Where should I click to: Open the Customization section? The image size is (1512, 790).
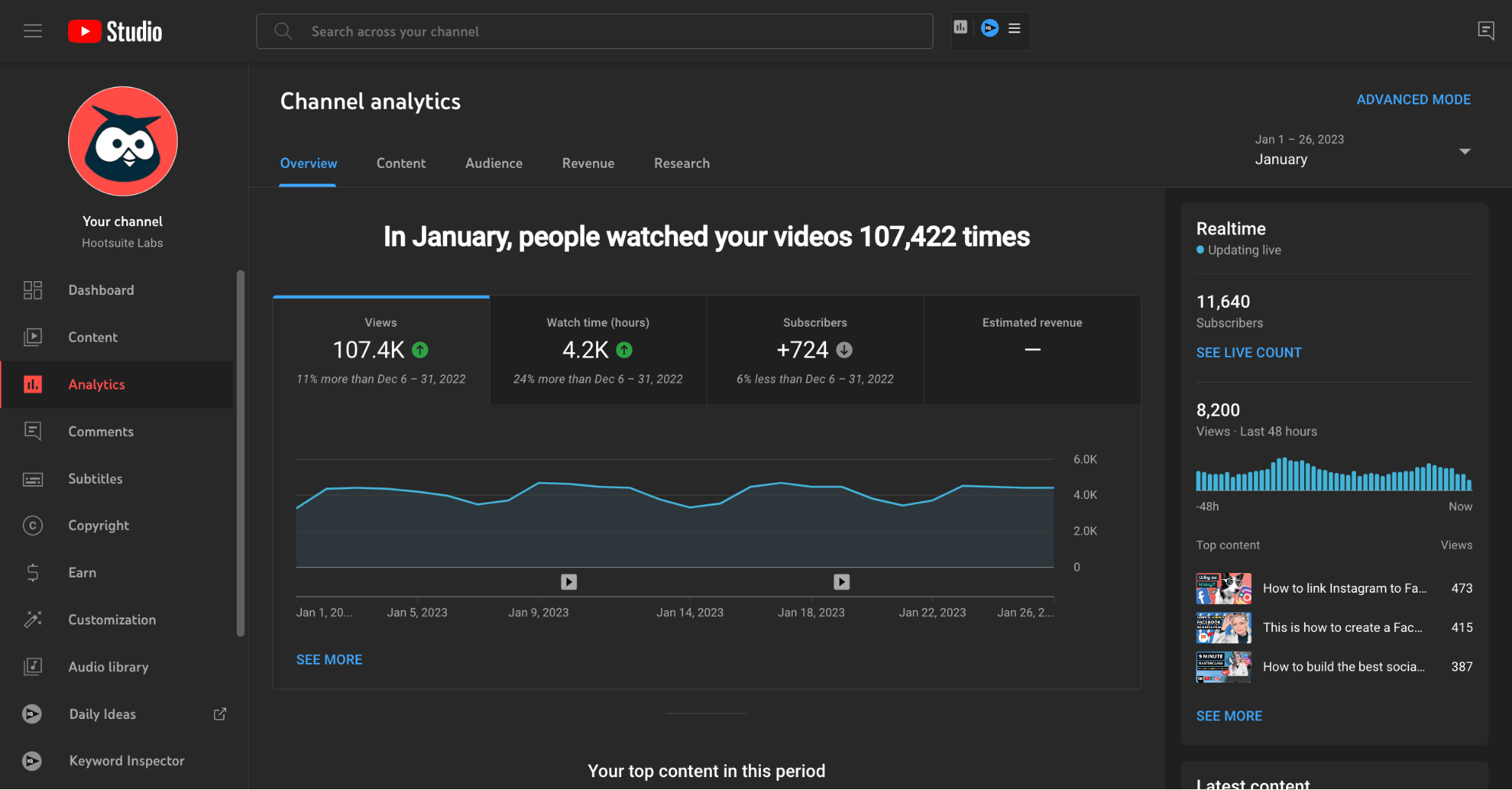click(x=112, y=619)
